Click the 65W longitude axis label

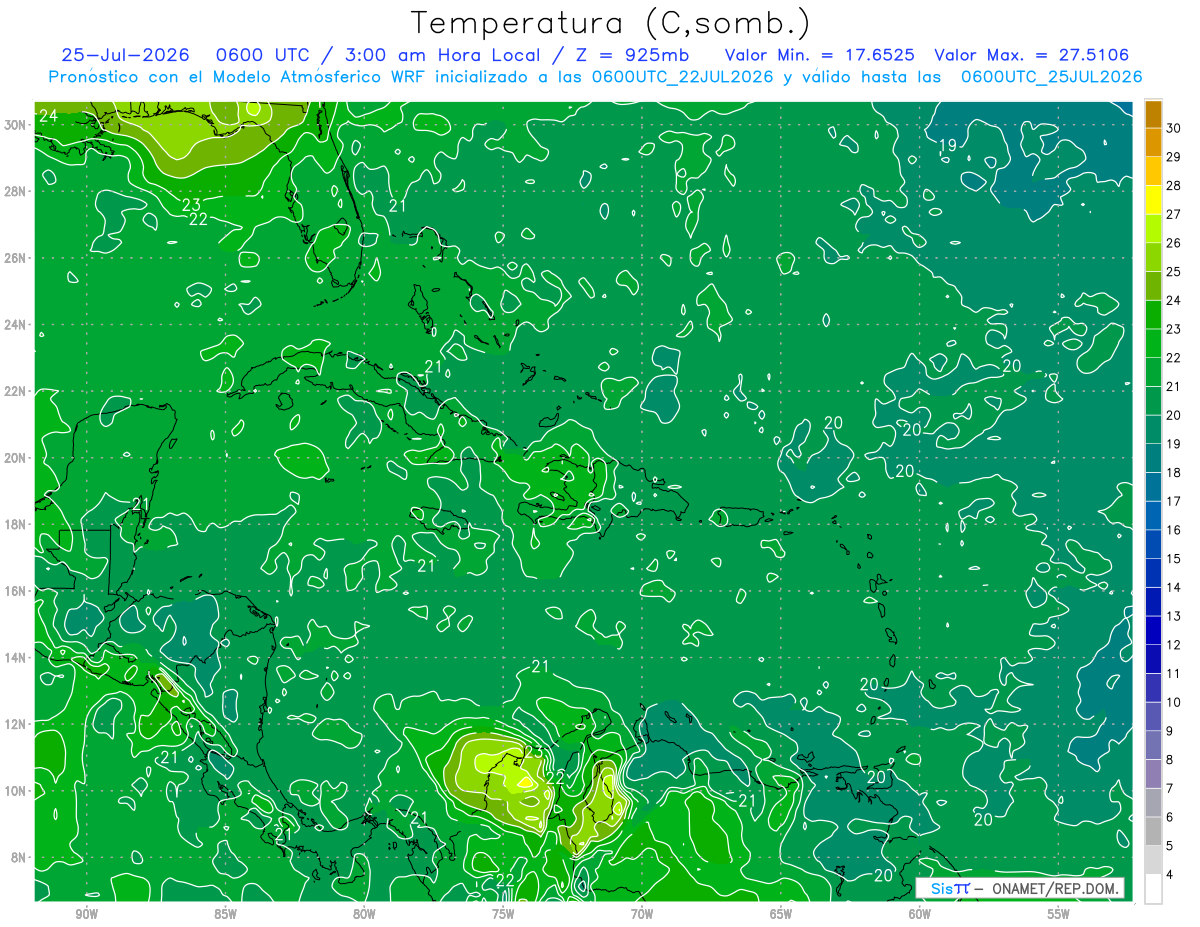[781, 914]
